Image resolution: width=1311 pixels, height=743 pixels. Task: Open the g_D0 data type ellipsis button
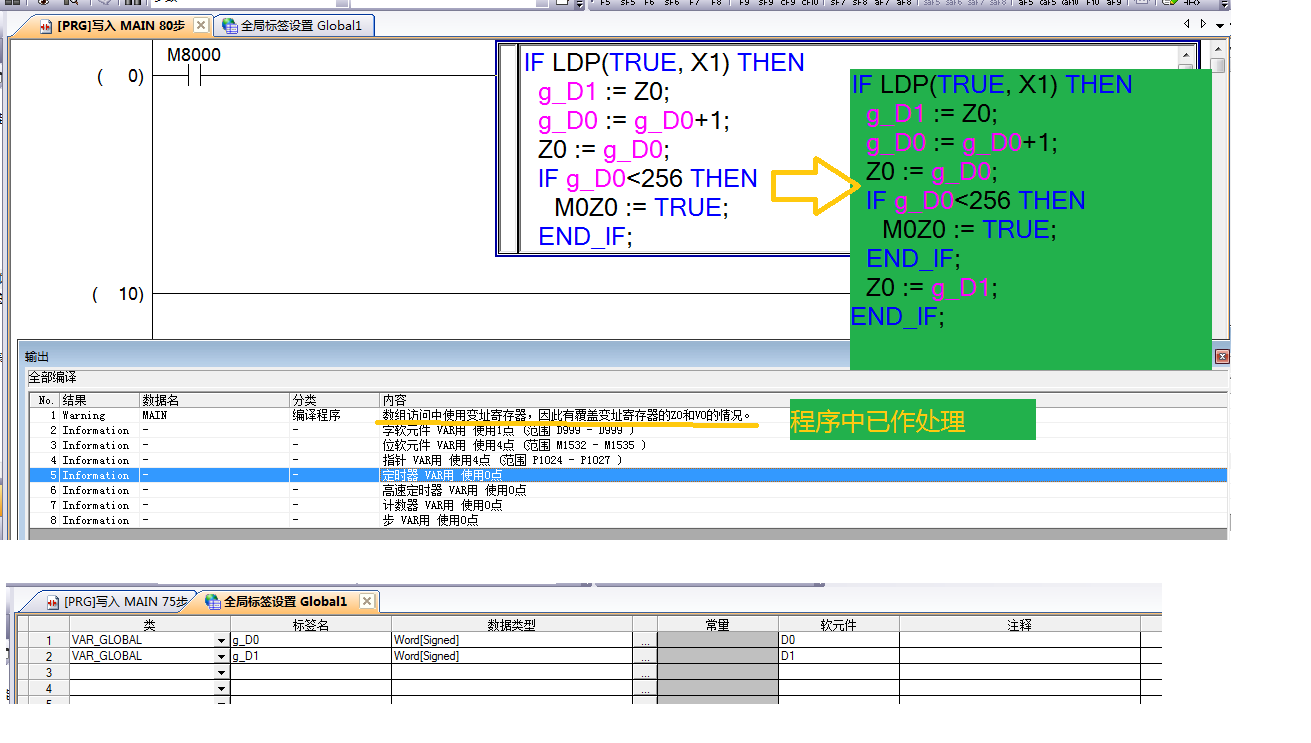coord(645,640)
